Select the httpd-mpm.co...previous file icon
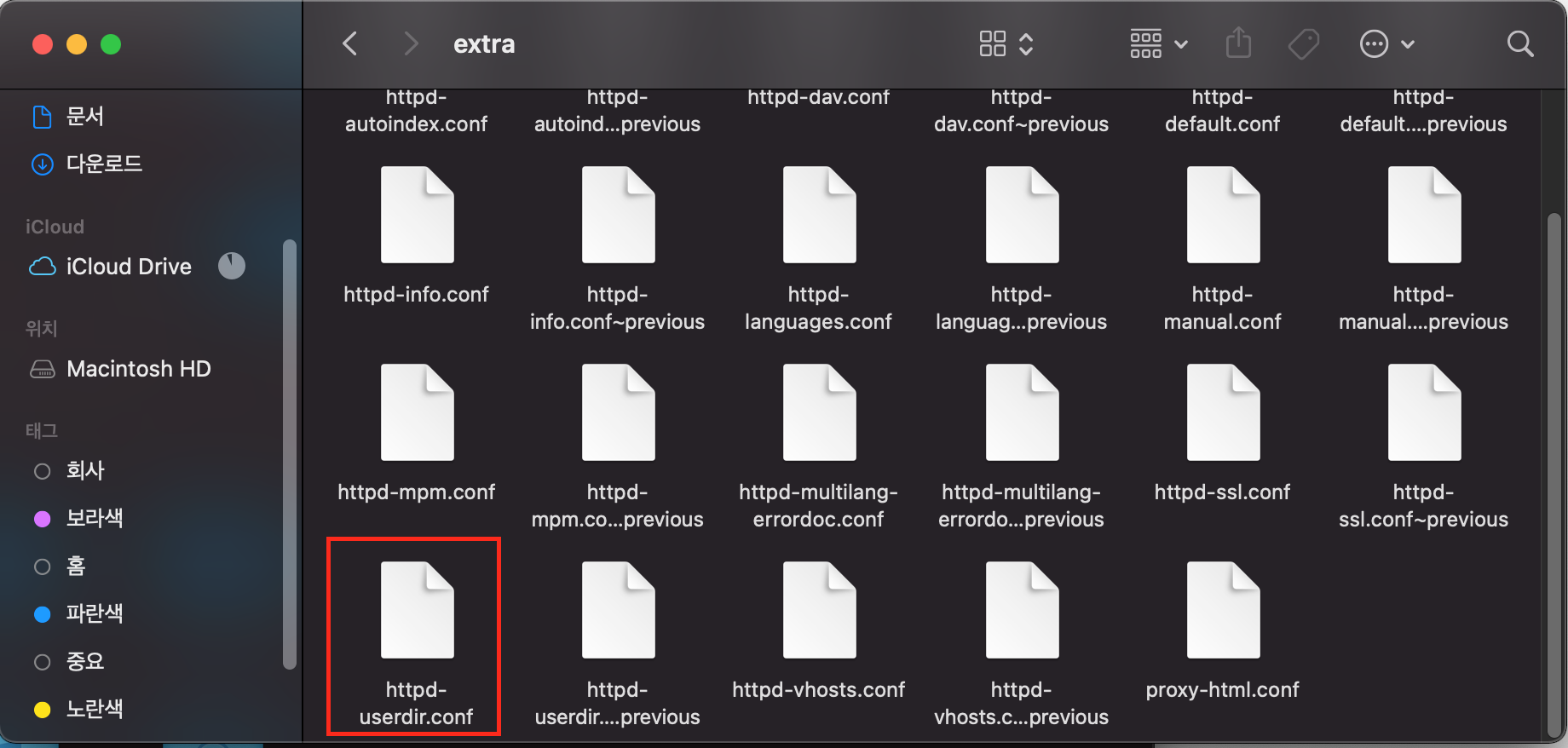1568x748 pixels. (618, 413)
